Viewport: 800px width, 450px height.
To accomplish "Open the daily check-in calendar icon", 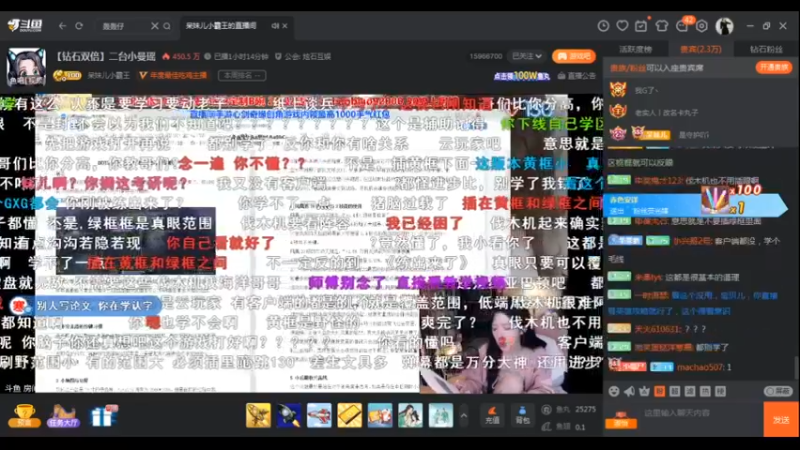I will click(x=641, y=26).
